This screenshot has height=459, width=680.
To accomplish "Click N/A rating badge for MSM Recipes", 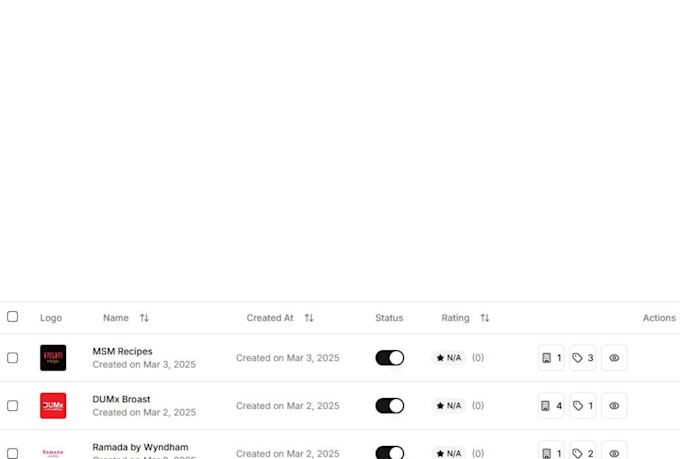I will click(449, 358).
